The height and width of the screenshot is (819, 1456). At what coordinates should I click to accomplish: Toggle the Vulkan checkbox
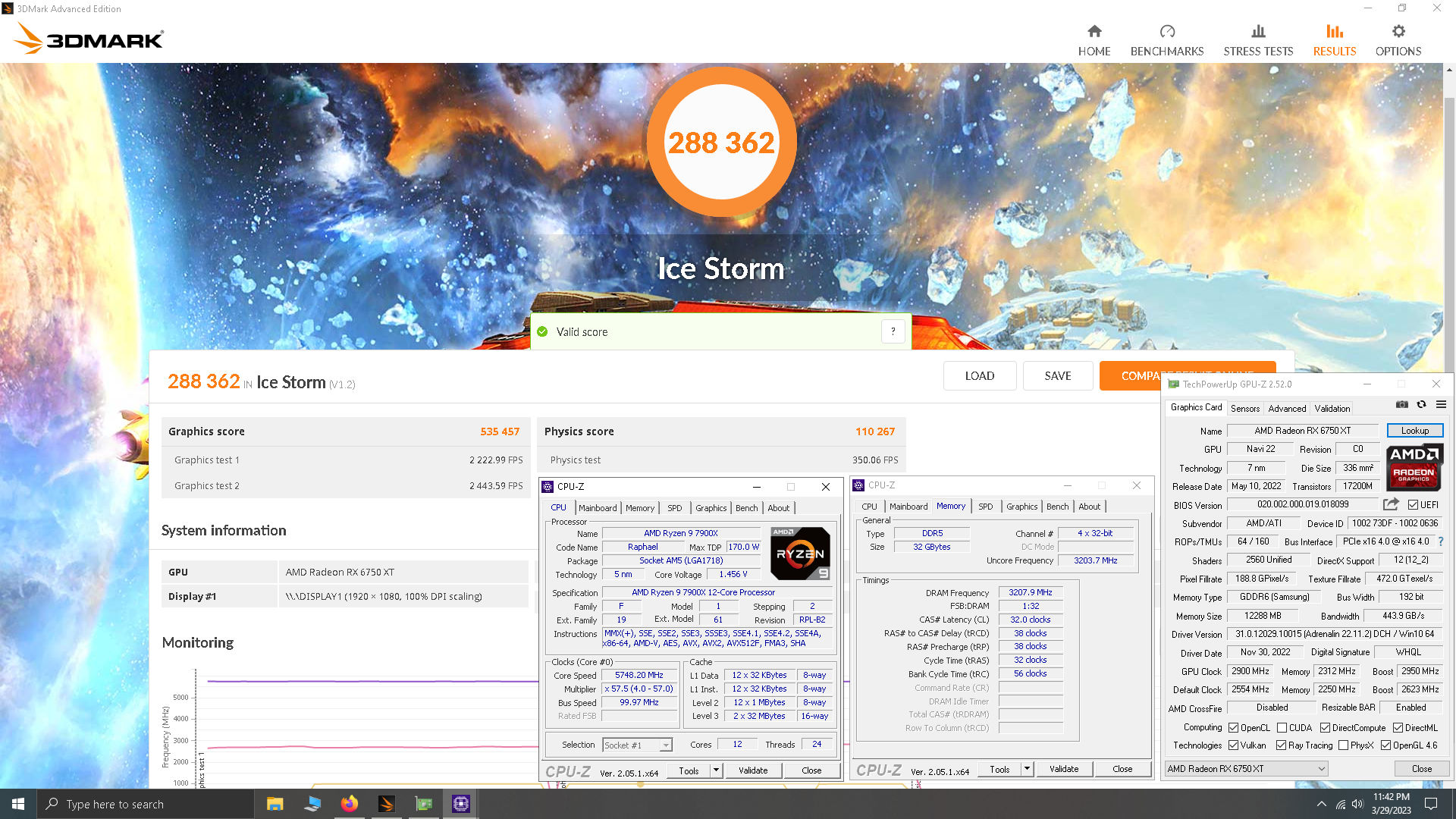(1234, 745)
